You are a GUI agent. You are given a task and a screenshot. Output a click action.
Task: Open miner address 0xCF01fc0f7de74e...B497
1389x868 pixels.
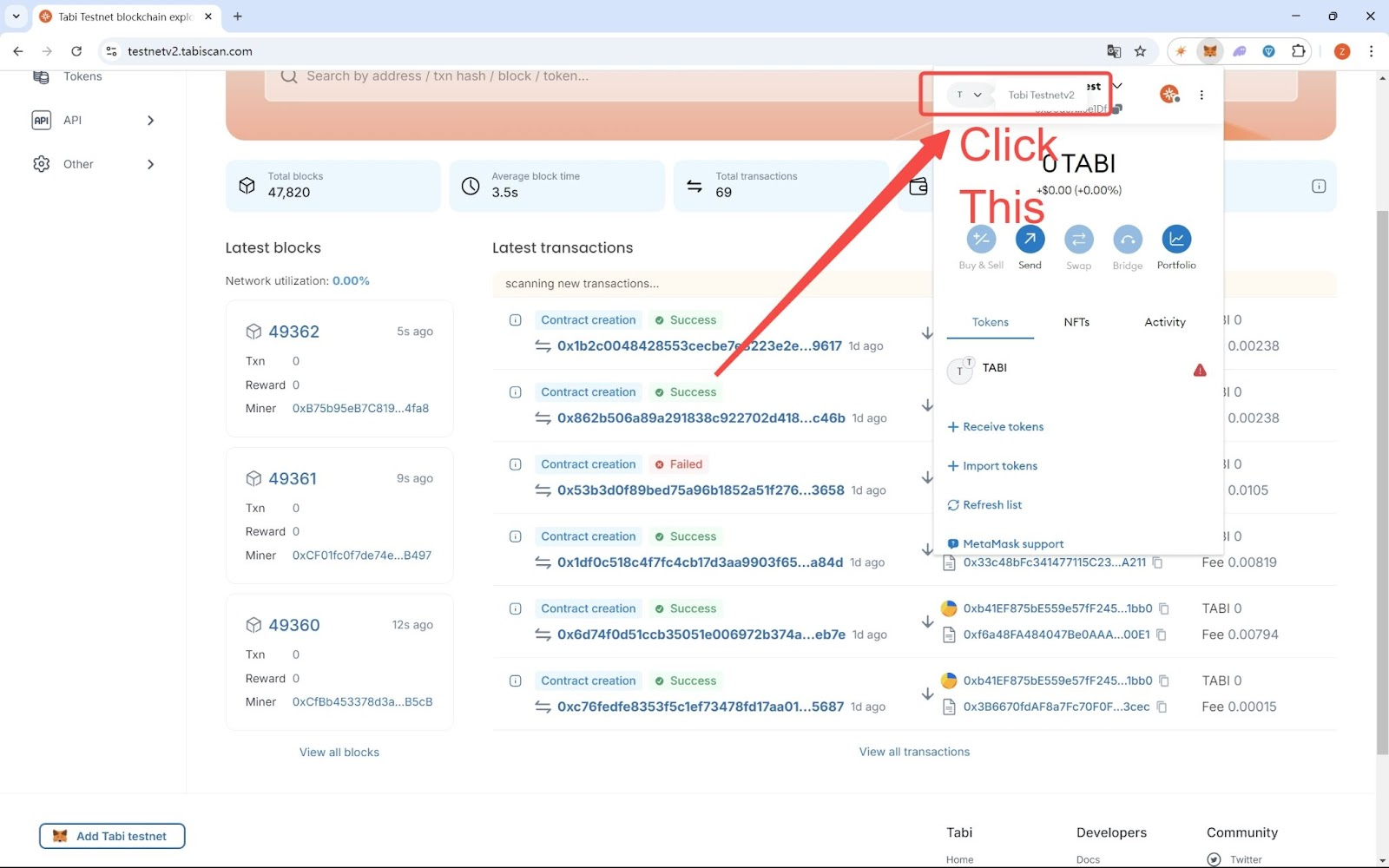[362, 556]
